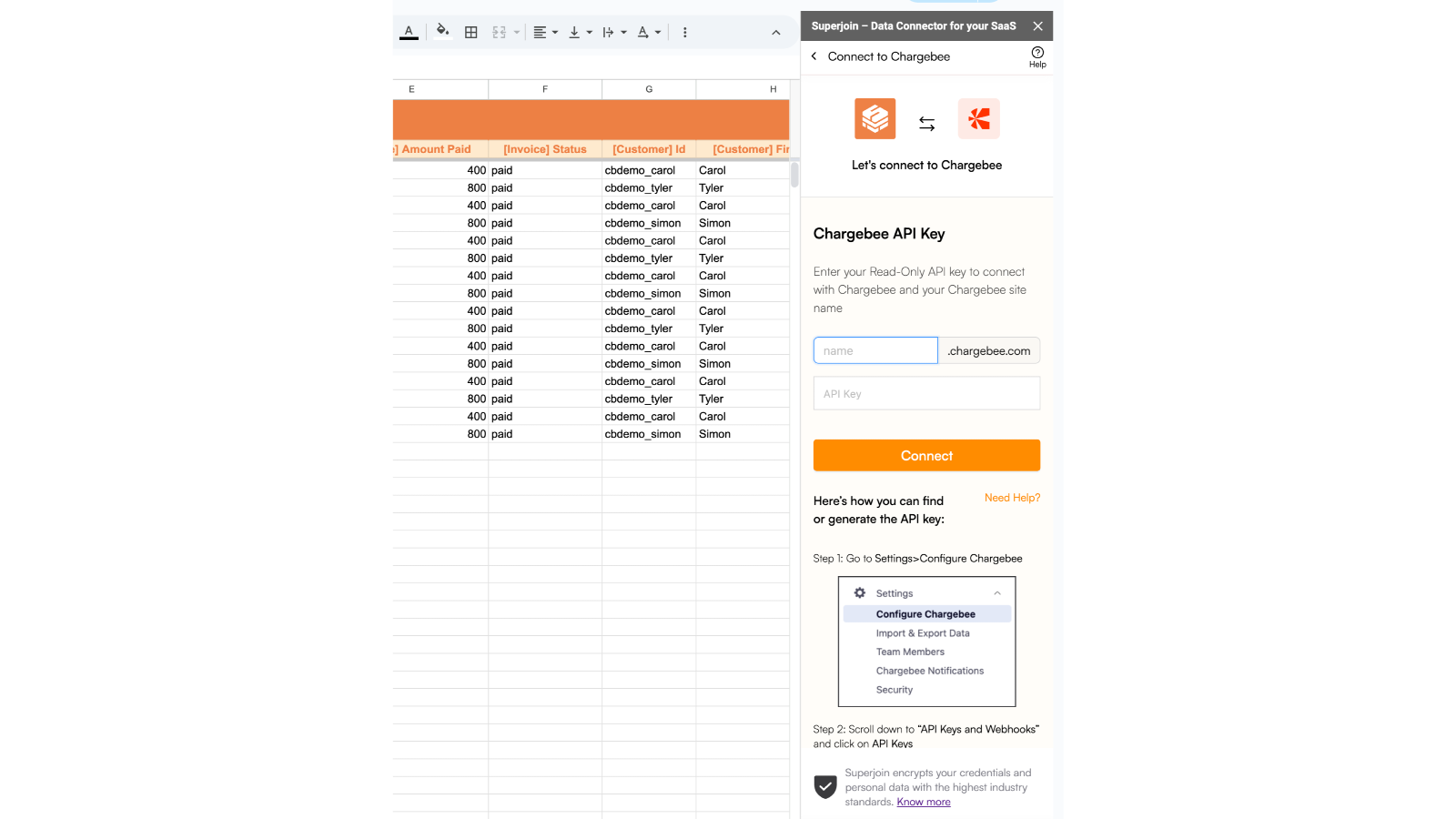Open the vertical align dropdown

point(580,33)
